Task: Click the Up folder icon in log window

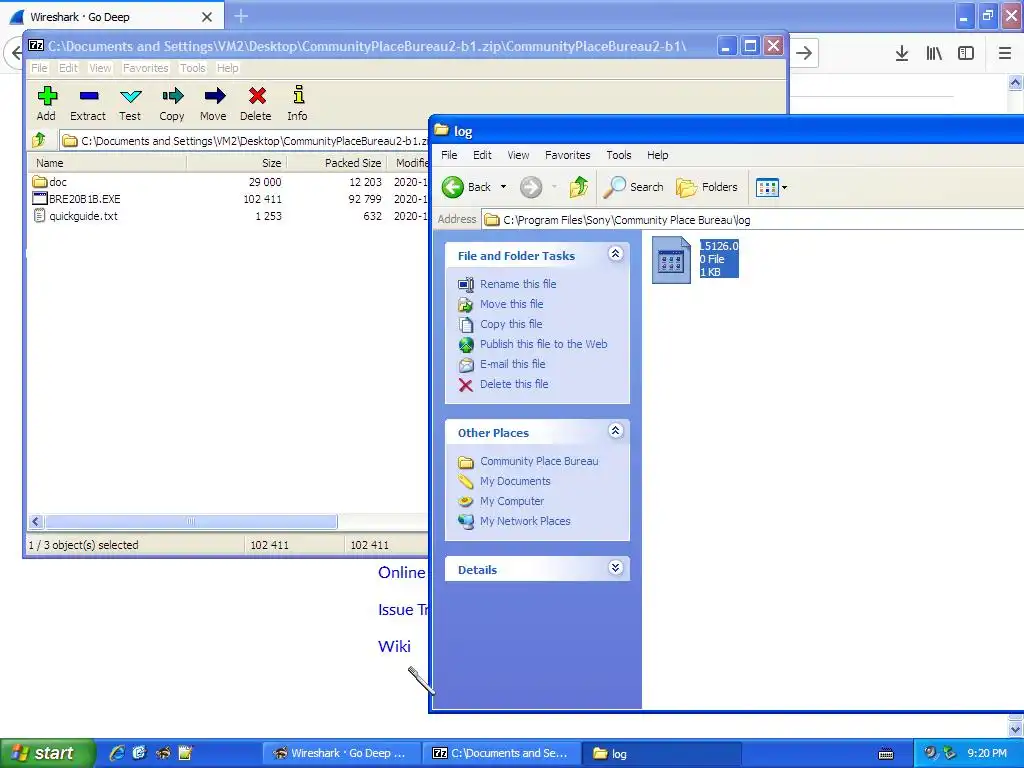Action: pos(578,187)
